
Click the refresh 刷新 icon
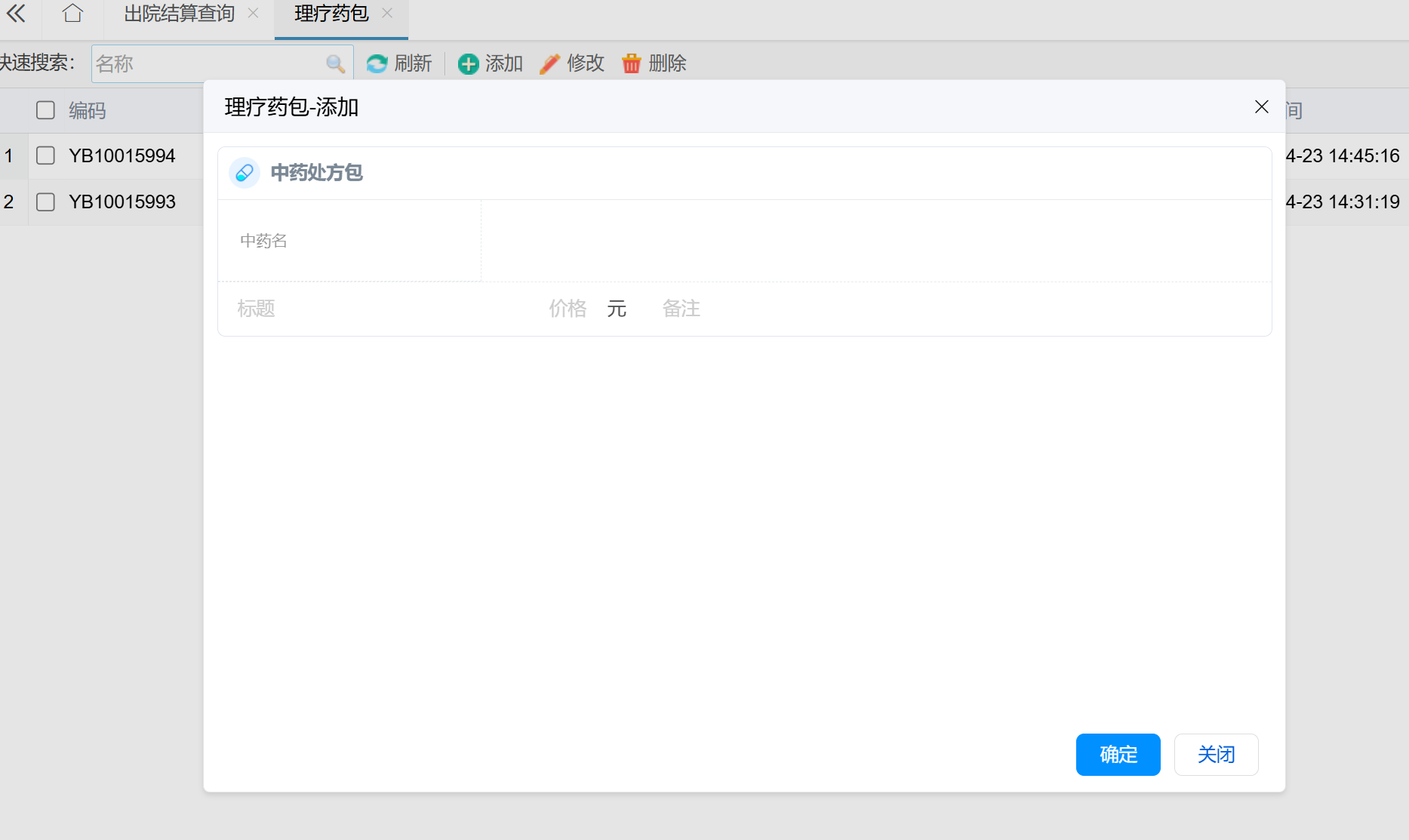pyautogui.click(x=377, y=64)
